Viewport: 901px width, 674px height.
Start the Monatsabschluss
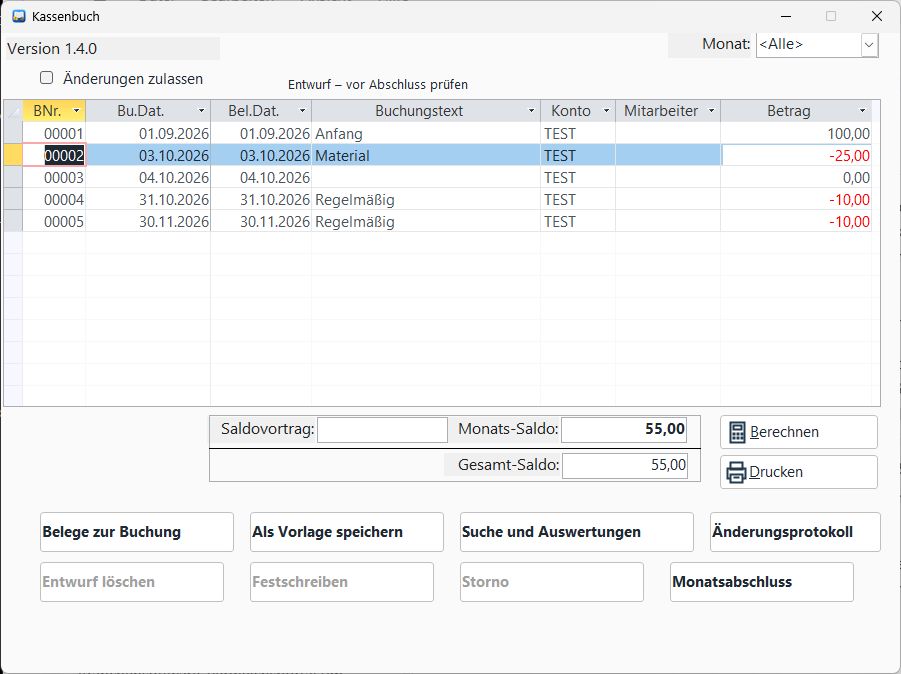point(762,582)
